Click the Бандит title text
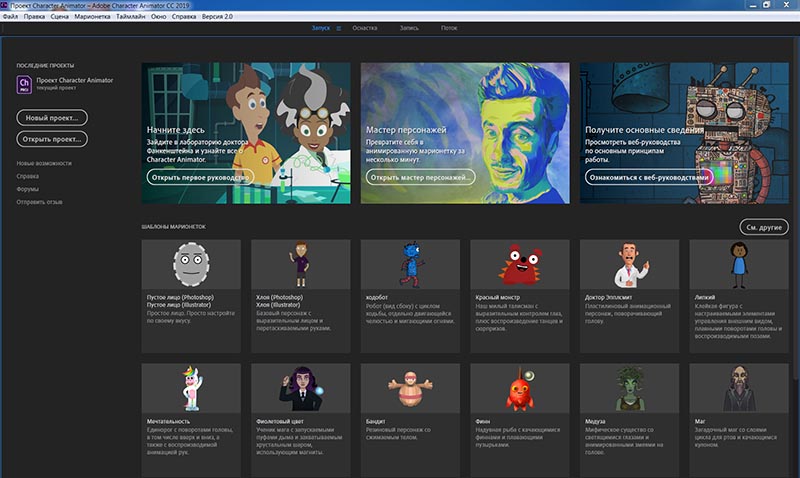Screen dimensions: 800x478 pos(376,421)
